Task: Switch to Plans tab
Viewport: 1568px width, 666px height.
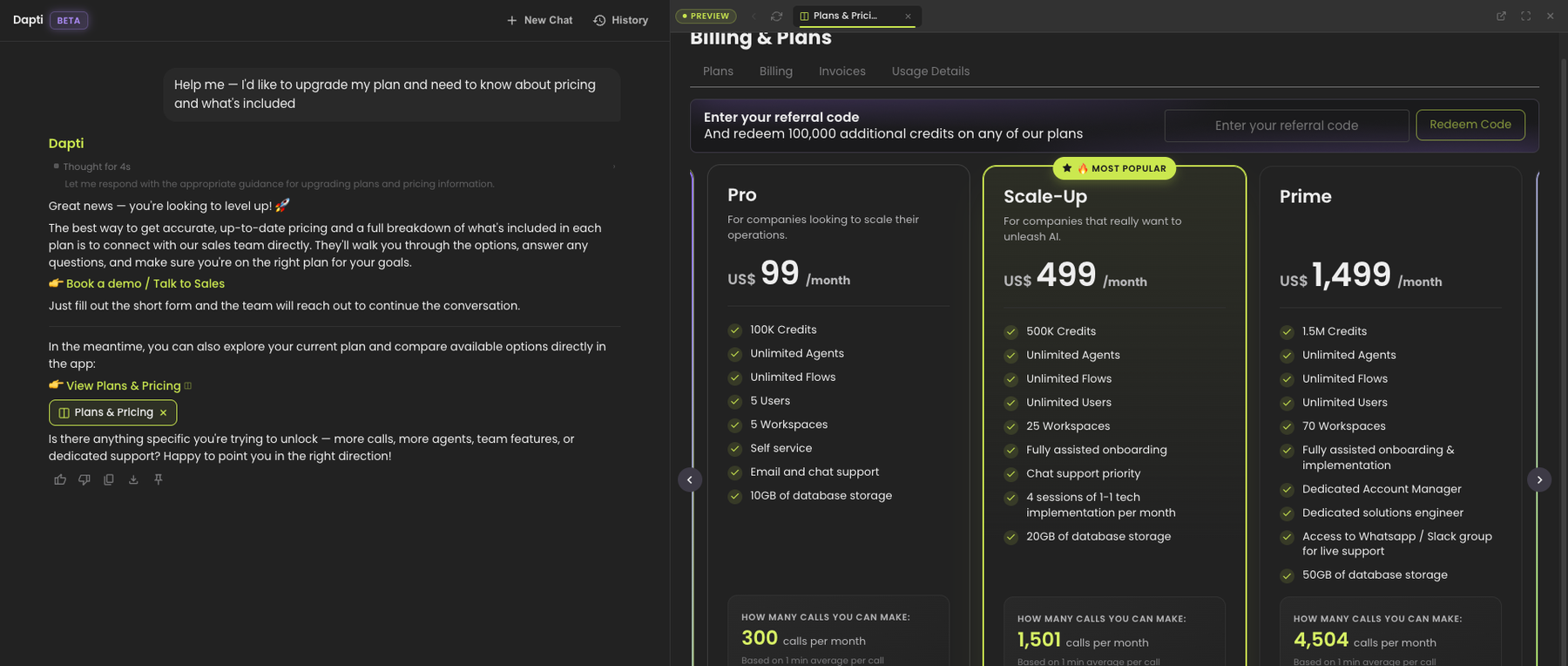Action: [x=718, y=71]
